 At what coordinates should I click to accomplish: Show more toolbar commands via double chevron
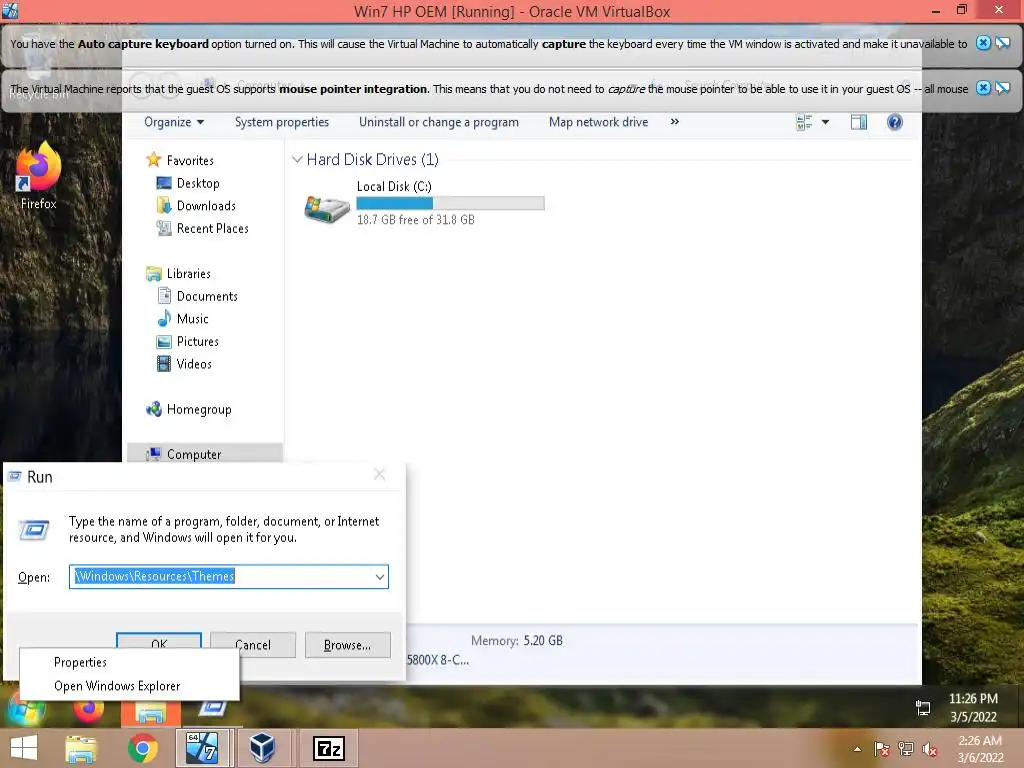675,121
